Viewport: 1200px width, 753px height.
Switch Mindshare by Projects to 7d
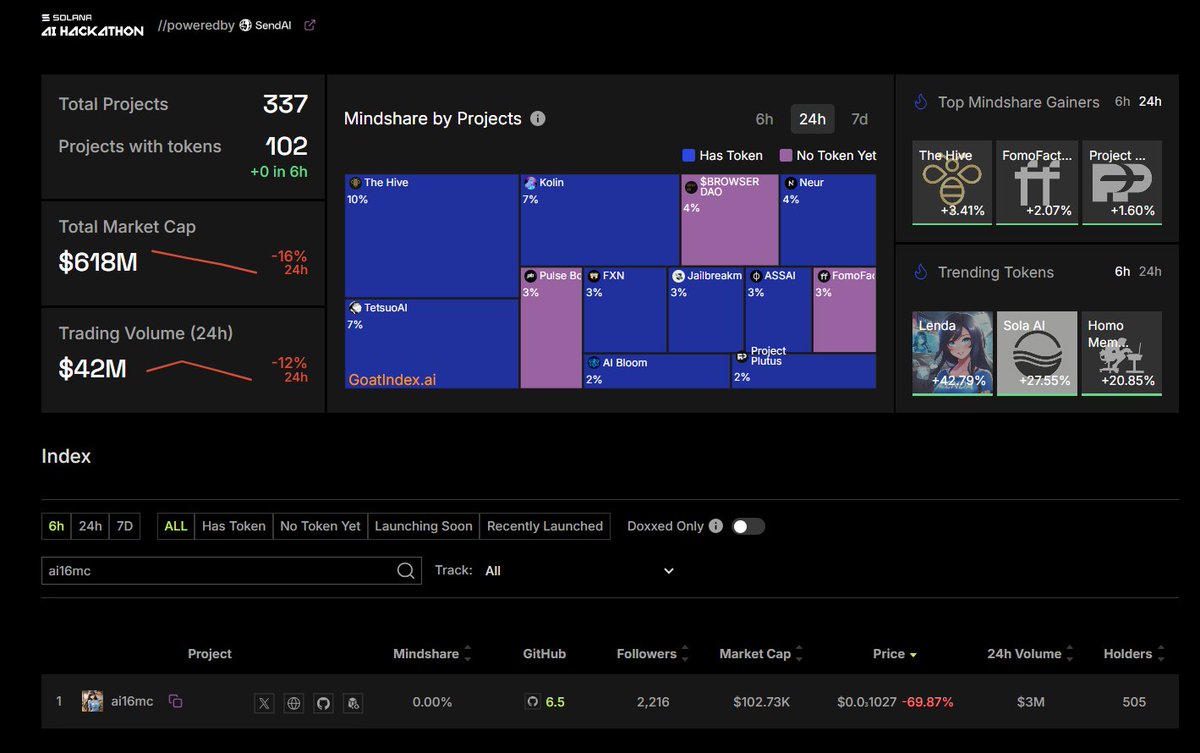point(859,119)
